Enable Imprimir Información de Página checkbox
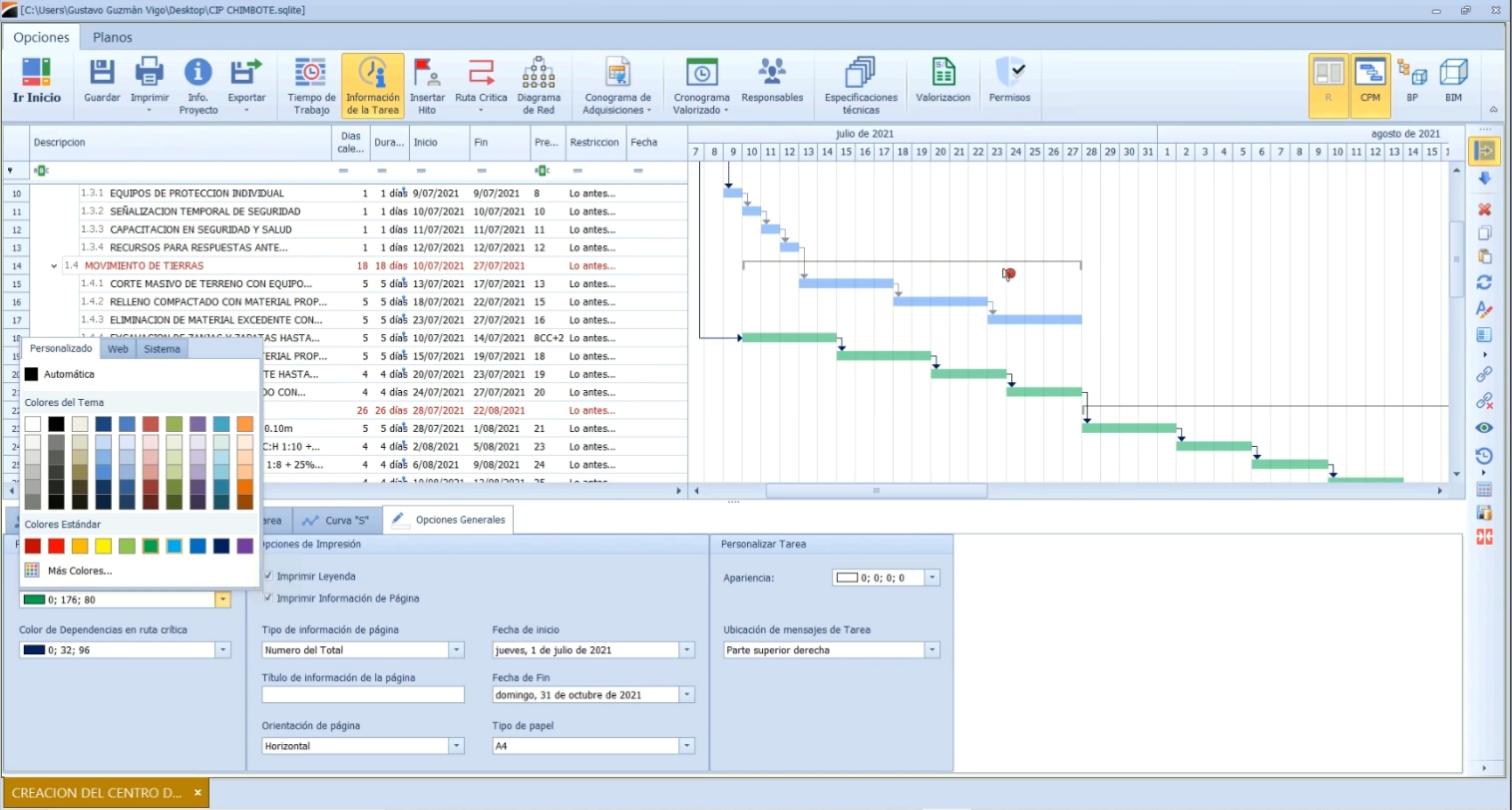Viewport: 1512px width, 810px height. click(x=268, y=598)
